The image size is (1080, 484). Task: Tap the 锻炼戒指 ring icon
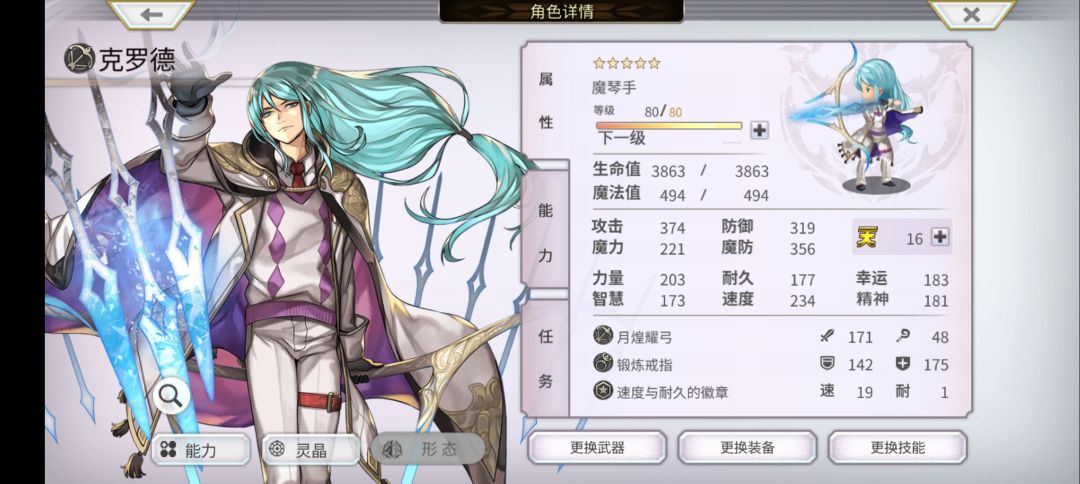coord(603,364)
